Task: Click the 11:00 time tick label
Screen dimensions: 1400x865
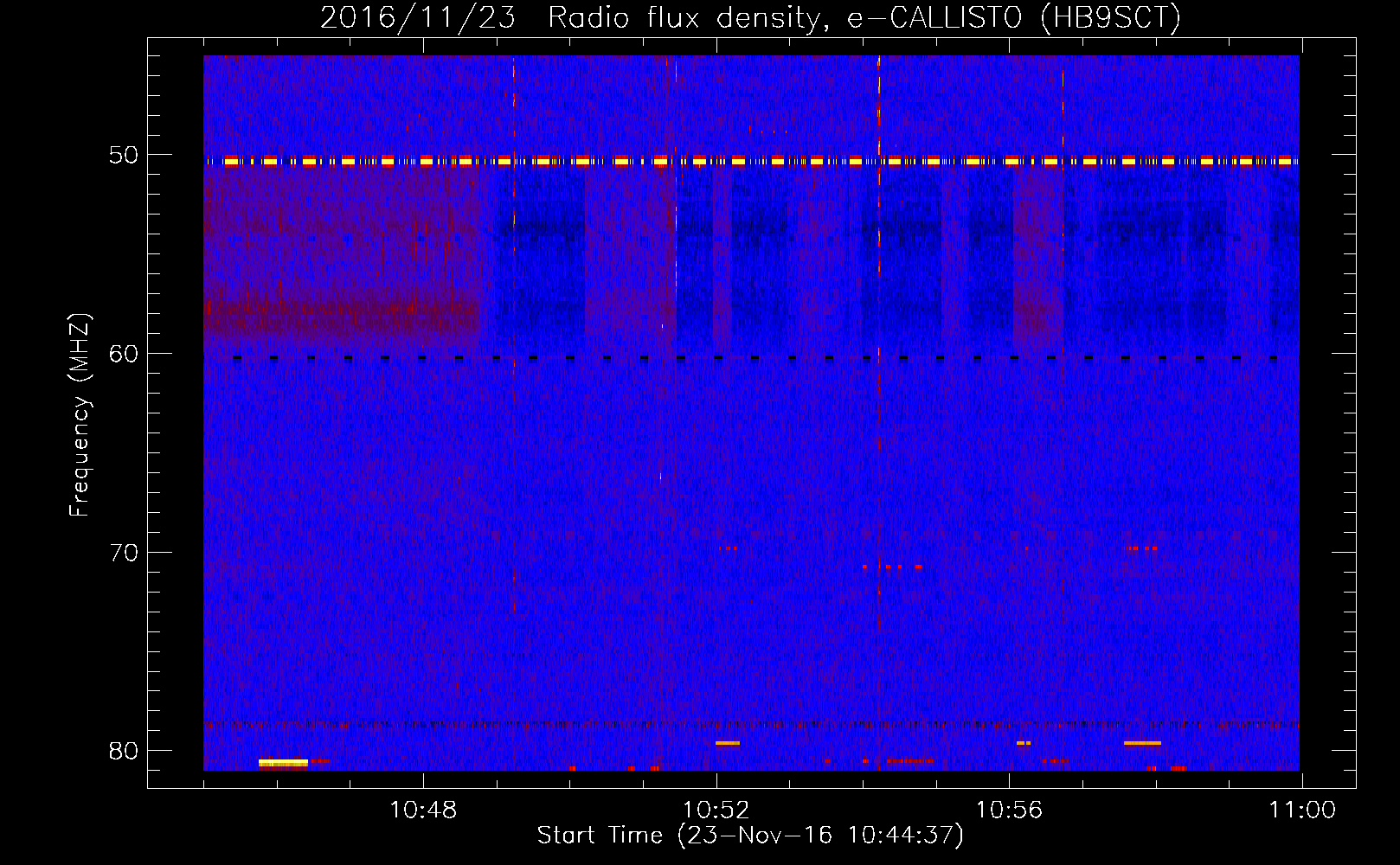Action: tap(1302, 811)
